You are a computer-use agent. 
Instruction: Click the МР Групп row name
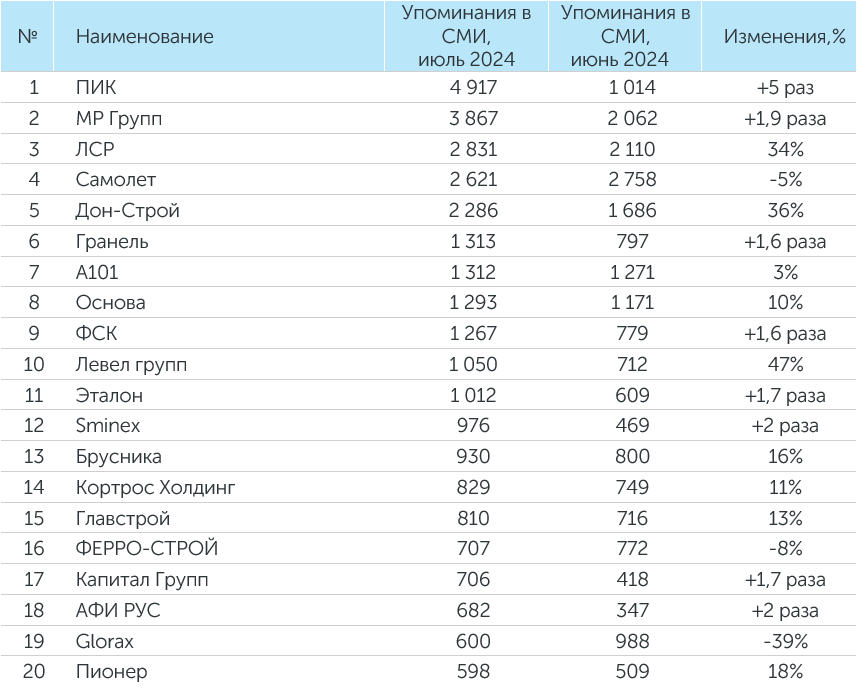pyautogui.click(x=119, y=118)
